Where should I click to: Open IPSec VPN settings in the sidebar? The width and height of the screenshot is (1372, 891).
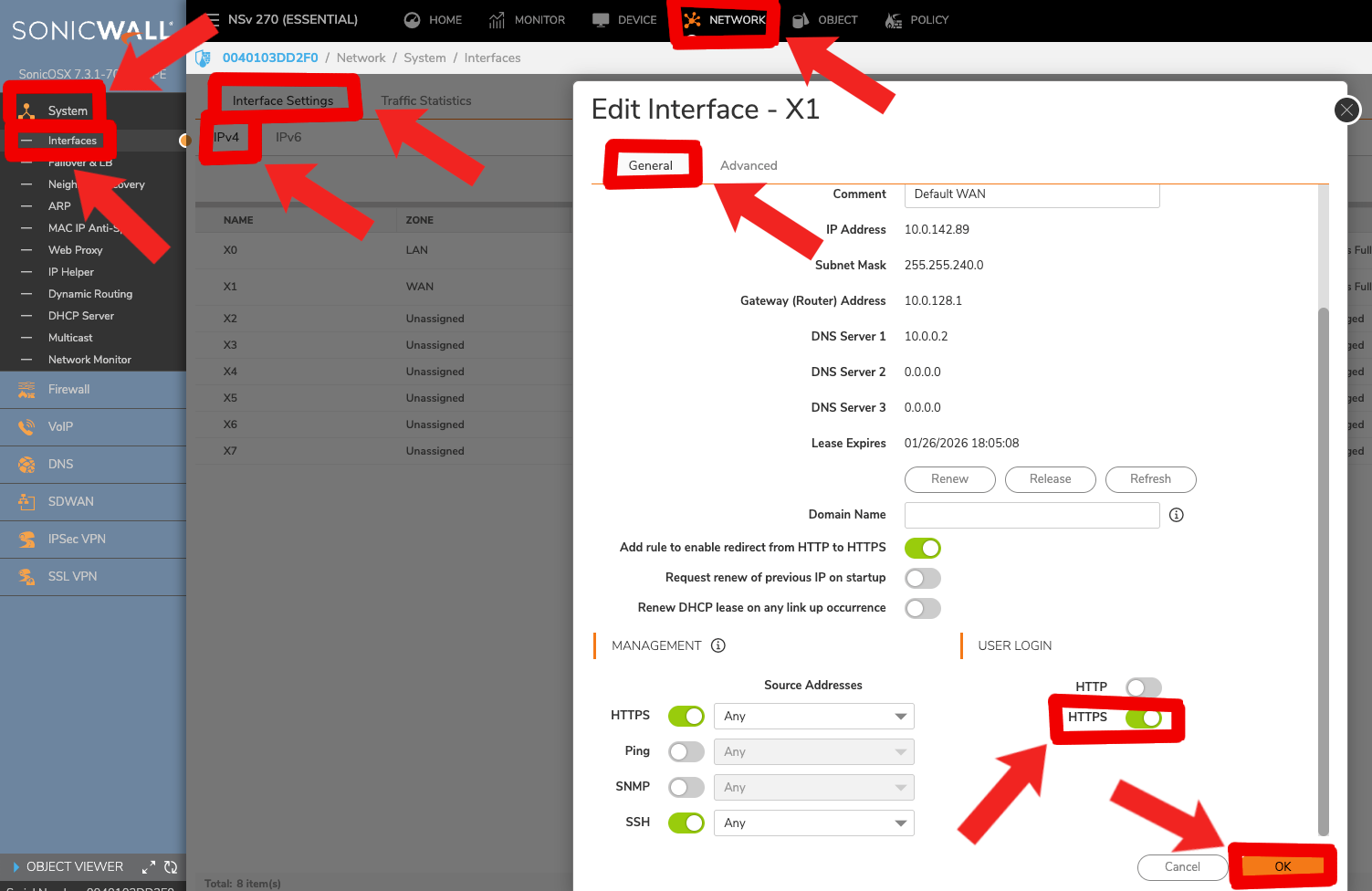(x=78, y=539)
